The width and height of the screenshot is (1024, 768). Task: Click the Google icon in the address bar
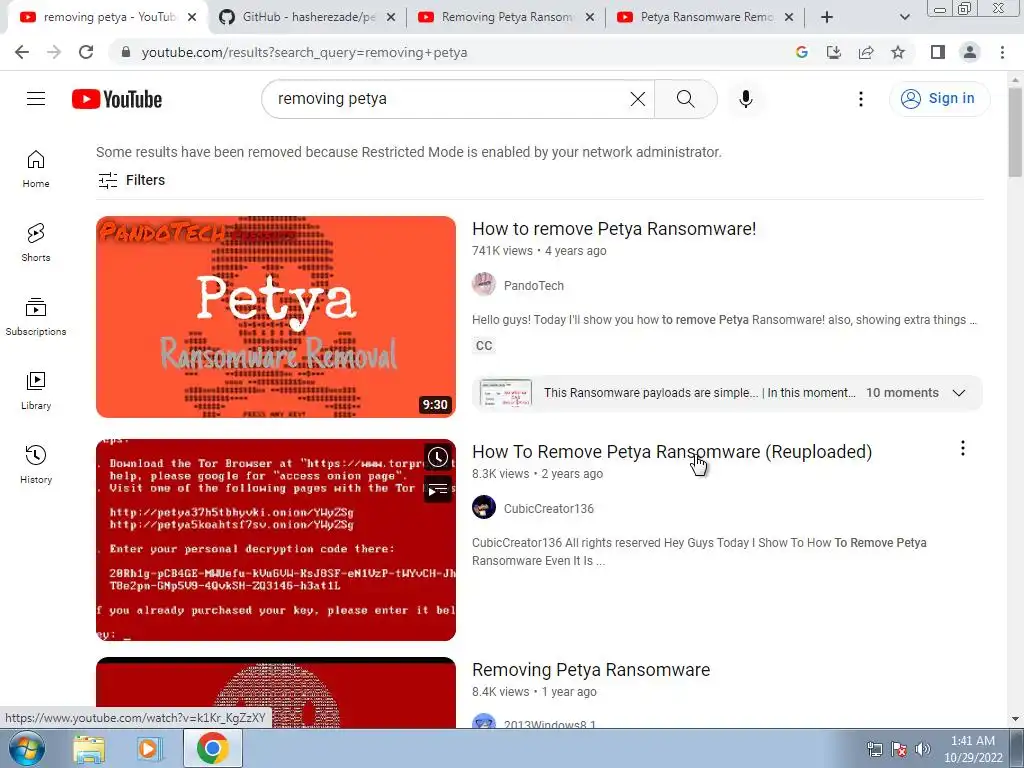coord(802,52)
